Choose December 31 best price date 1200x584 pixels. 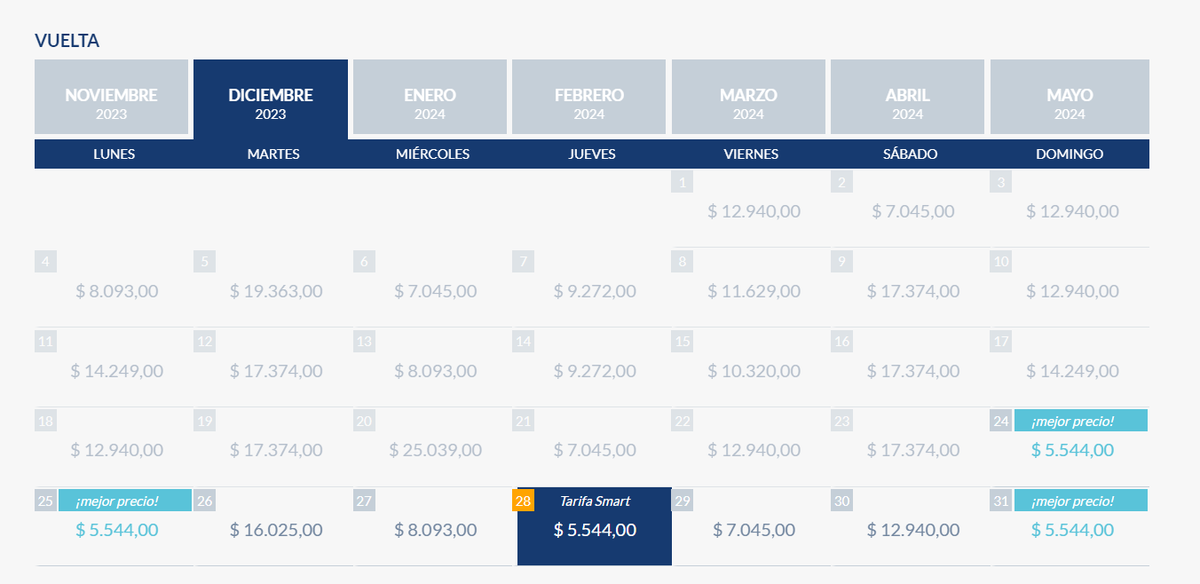[x=1072, y=529]
